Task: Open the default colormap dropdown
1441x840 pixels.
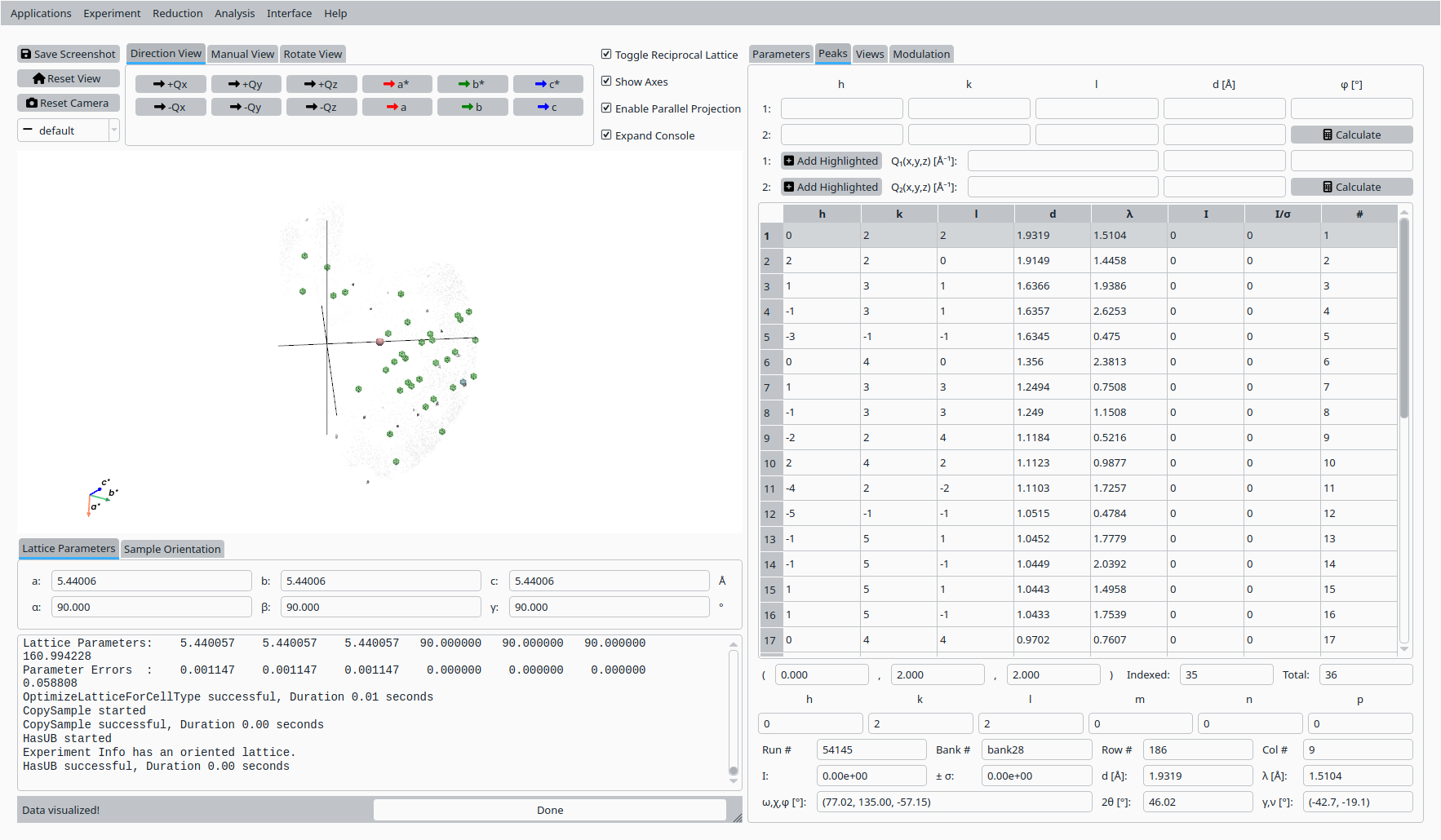Action: (69, 130)
